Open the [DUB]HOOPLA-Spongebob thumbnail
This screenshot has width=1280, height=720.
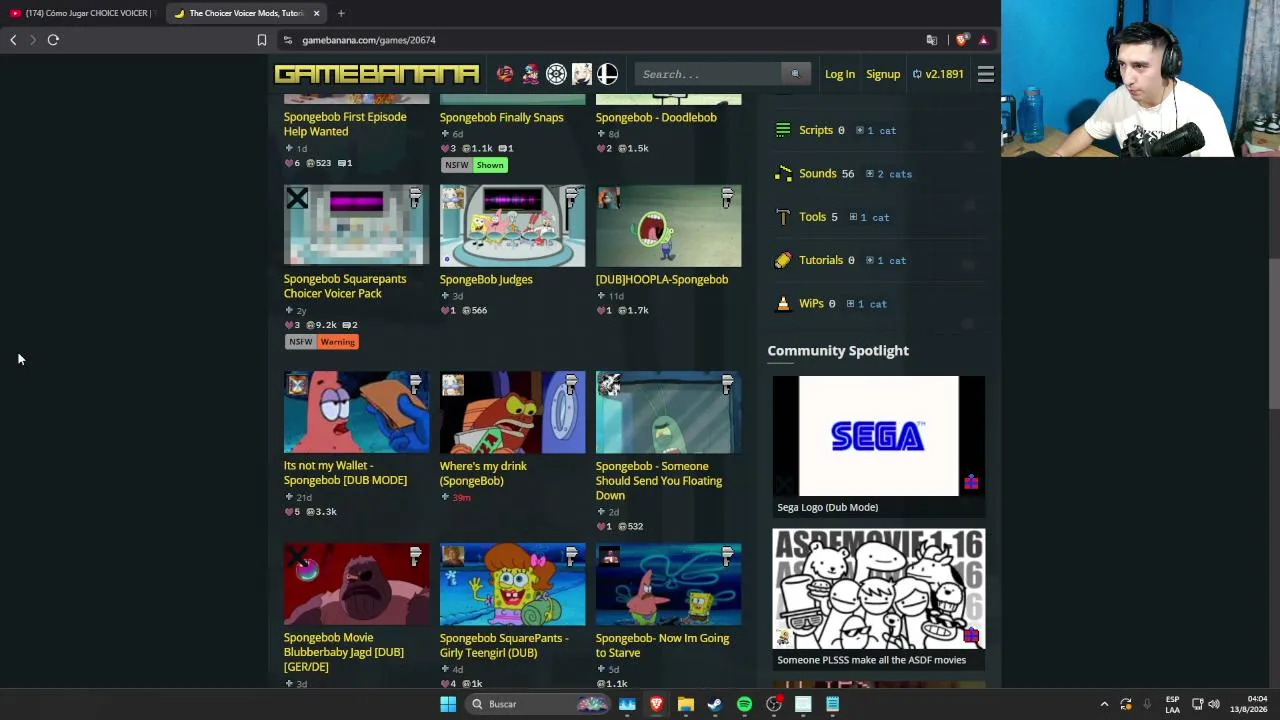(x=668, y=225)
